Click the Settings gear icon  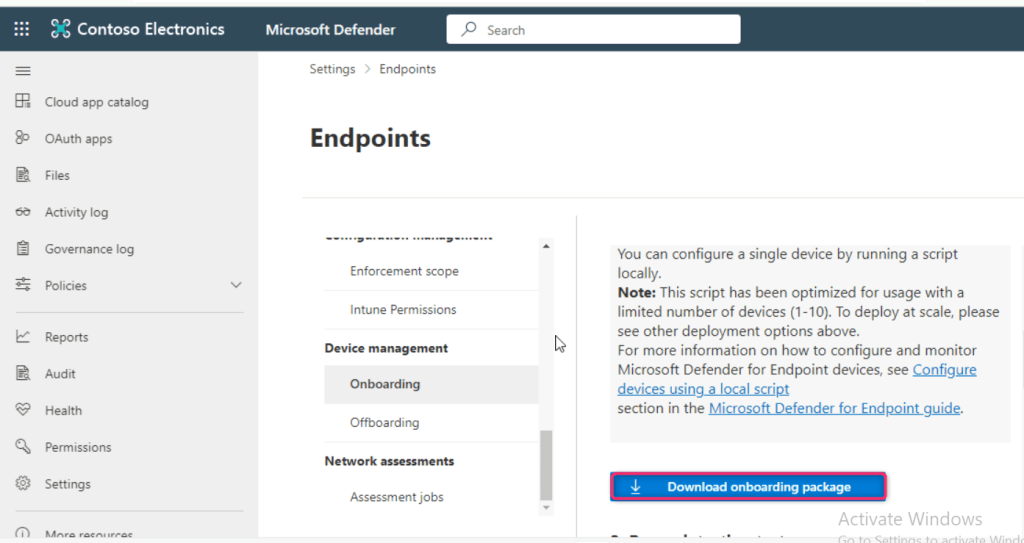point(23,484)
